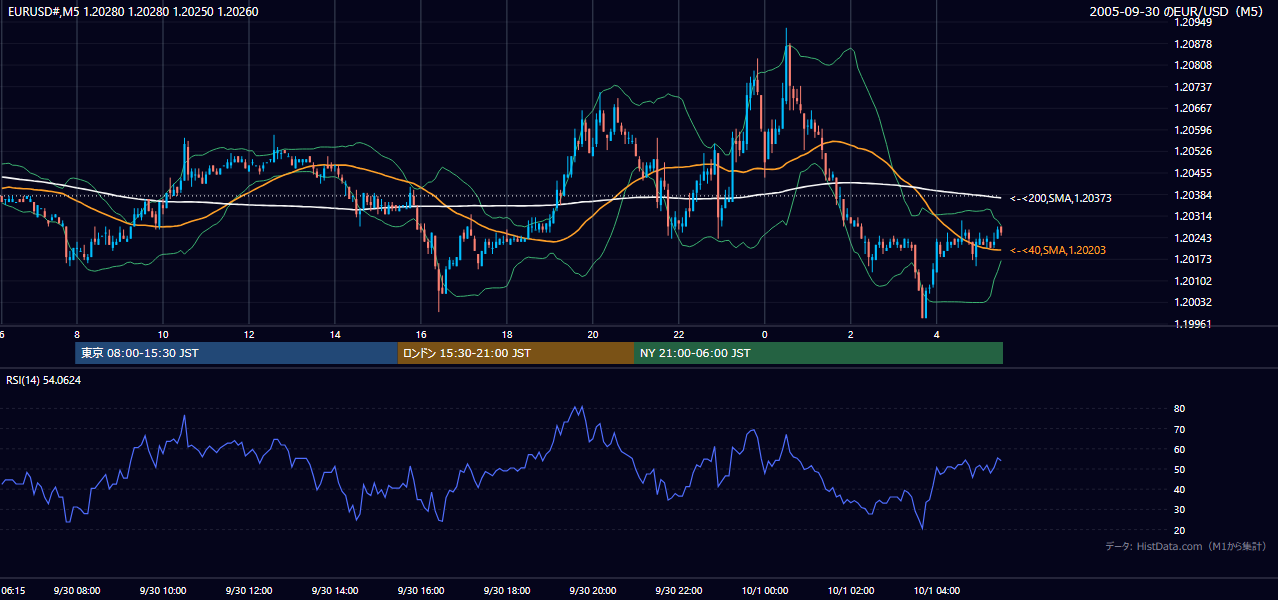Click the 9/30 14:00 time label
Image resolution: width=1278 pixels, height=600 pixels.
point(335,591)
